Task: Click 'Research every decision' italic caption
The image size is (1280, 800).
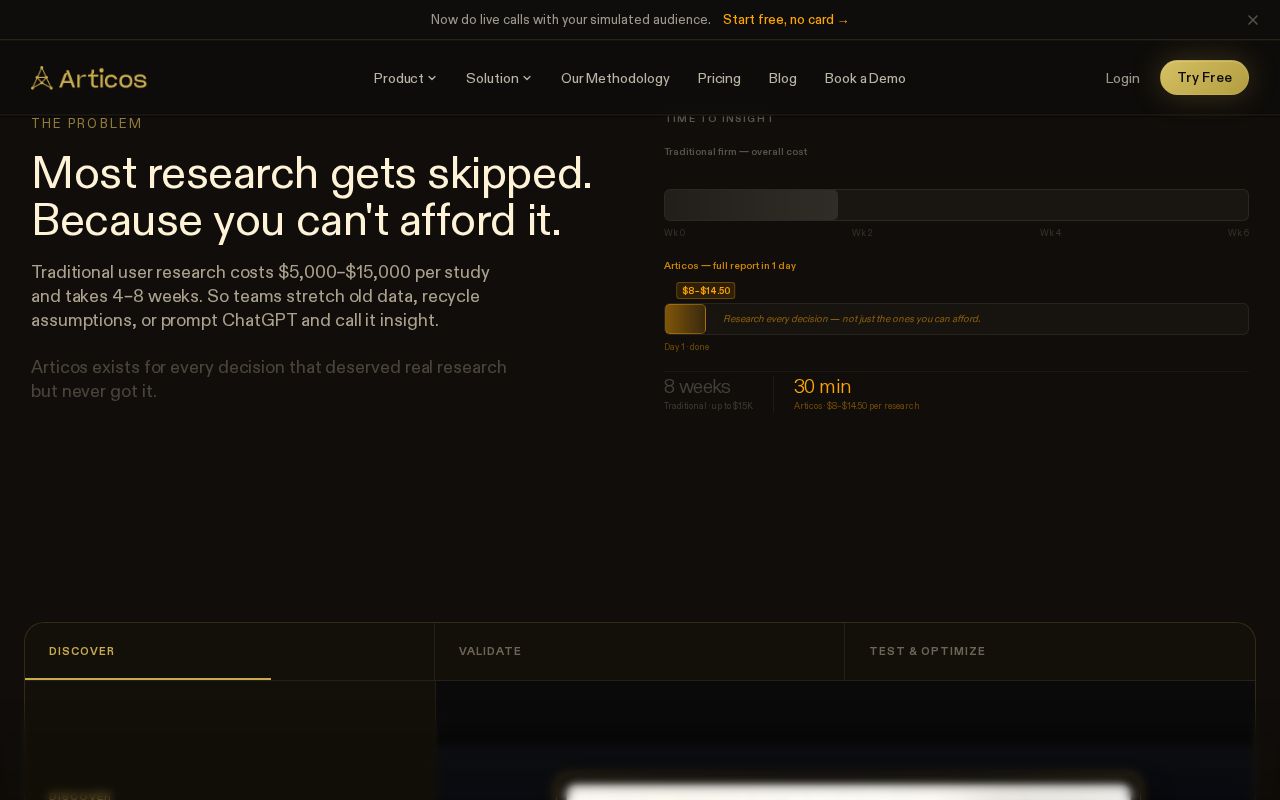Action: [x=851, y=319]
